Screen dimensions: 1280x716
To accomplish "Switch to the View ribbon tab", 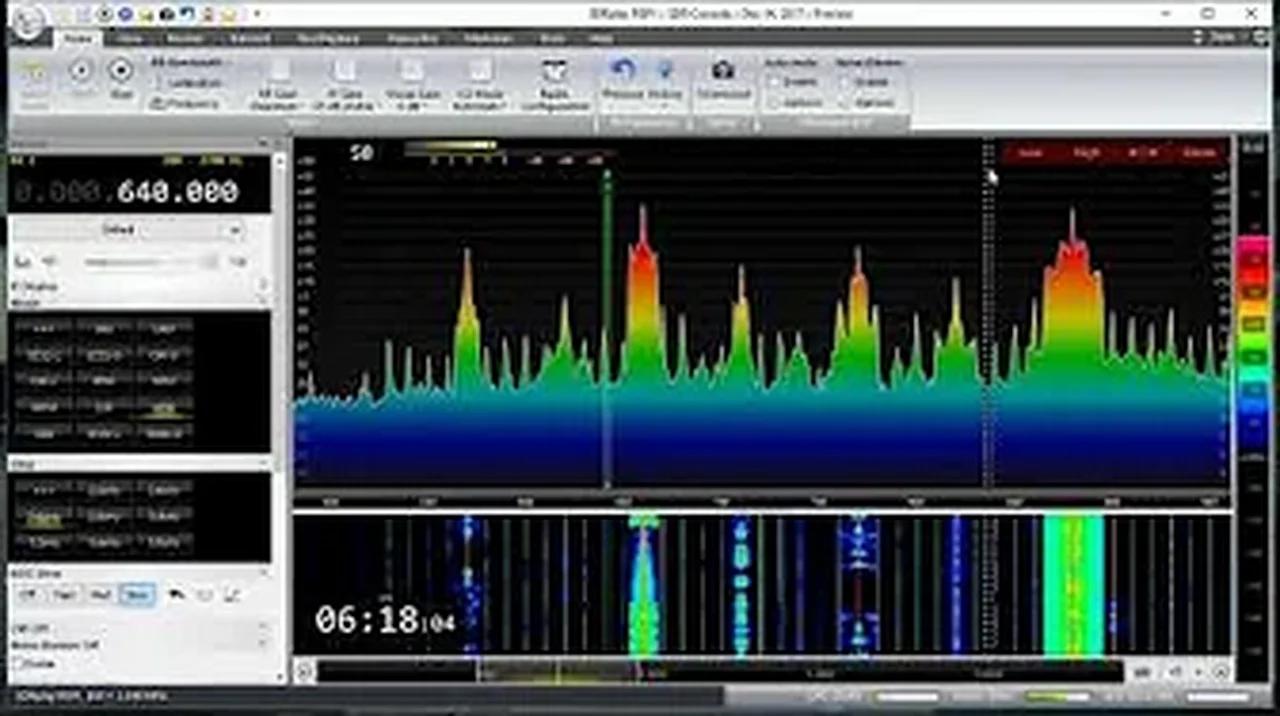I will 128,38.
